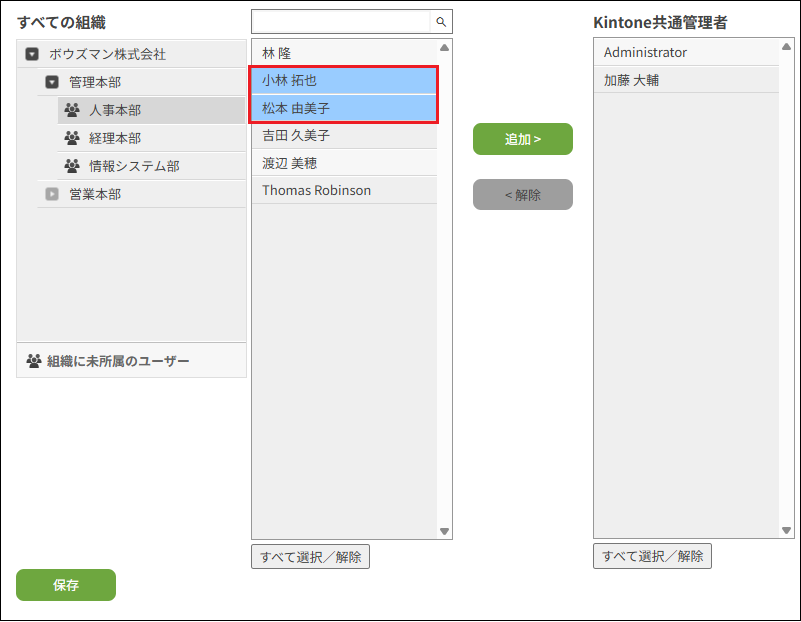The width and height of the screenshot is (801, 622).
Task: Click the group icon beside 情報システム部
Action: pyautogui.click(x=72, y=166)
